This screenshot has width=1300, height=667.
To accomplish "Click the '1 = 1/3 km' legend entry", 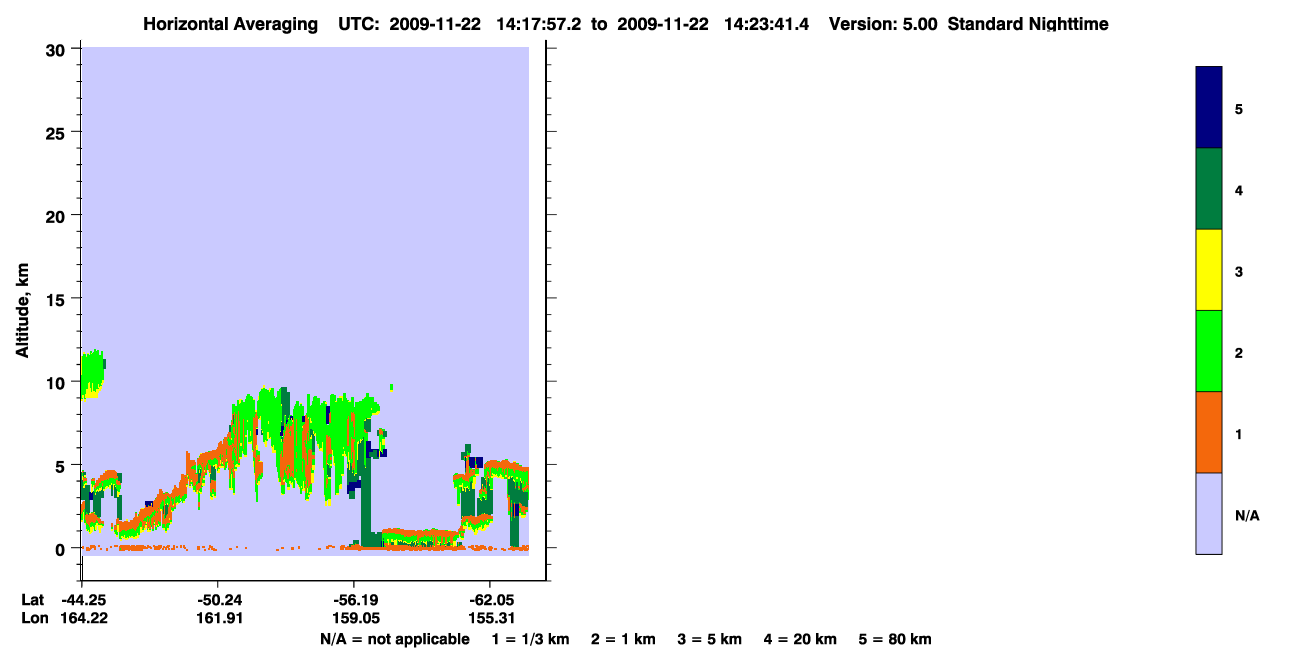I will pyautogui.click(x=530, y=639).
